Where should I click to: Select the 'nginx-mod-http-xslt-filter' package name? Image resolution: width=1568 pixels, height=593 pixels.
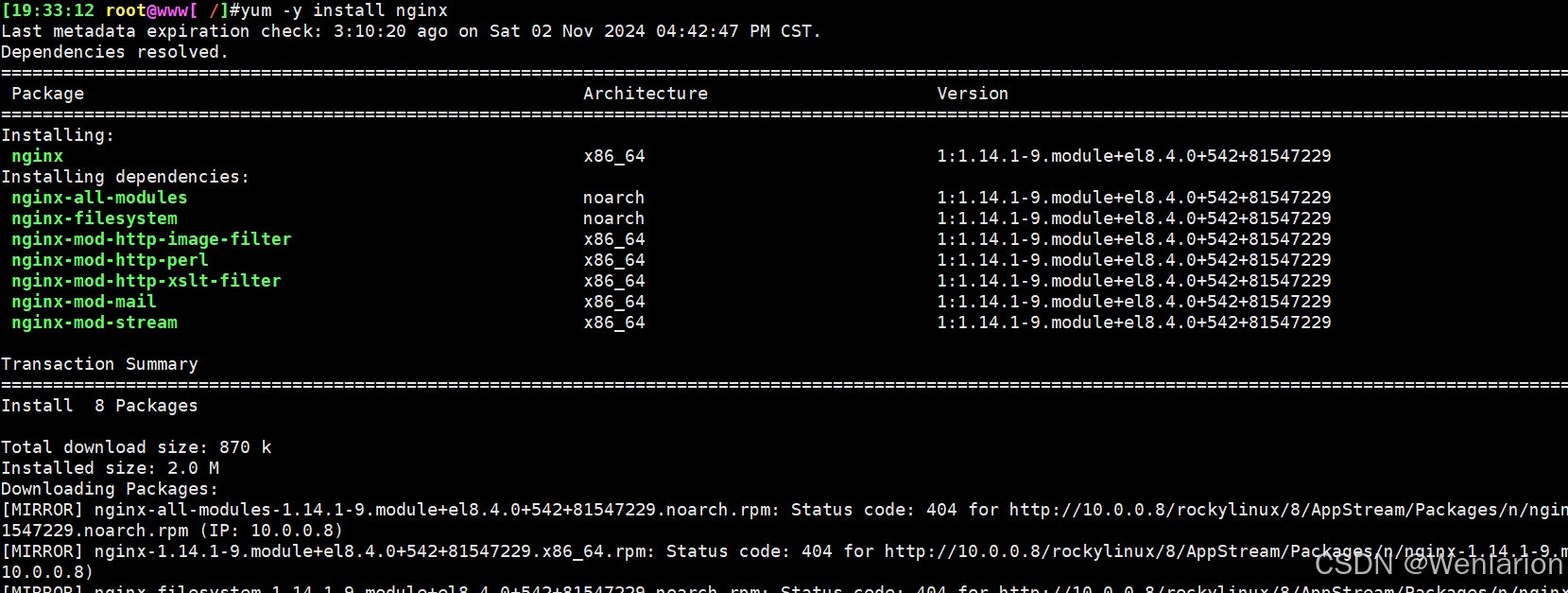146,281
